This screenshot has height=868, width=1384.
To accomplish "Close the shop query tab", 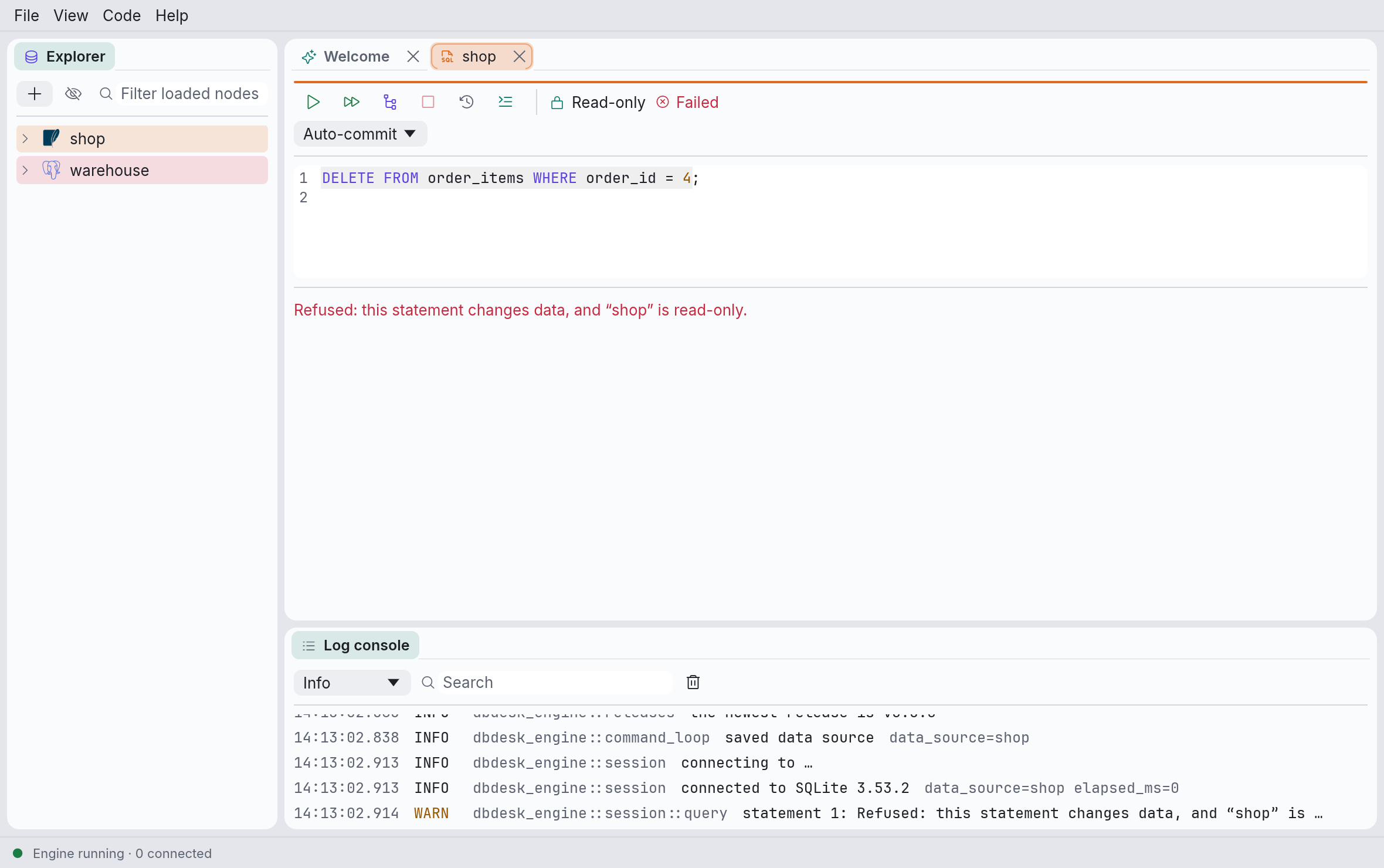I will (x=519, y=56).
